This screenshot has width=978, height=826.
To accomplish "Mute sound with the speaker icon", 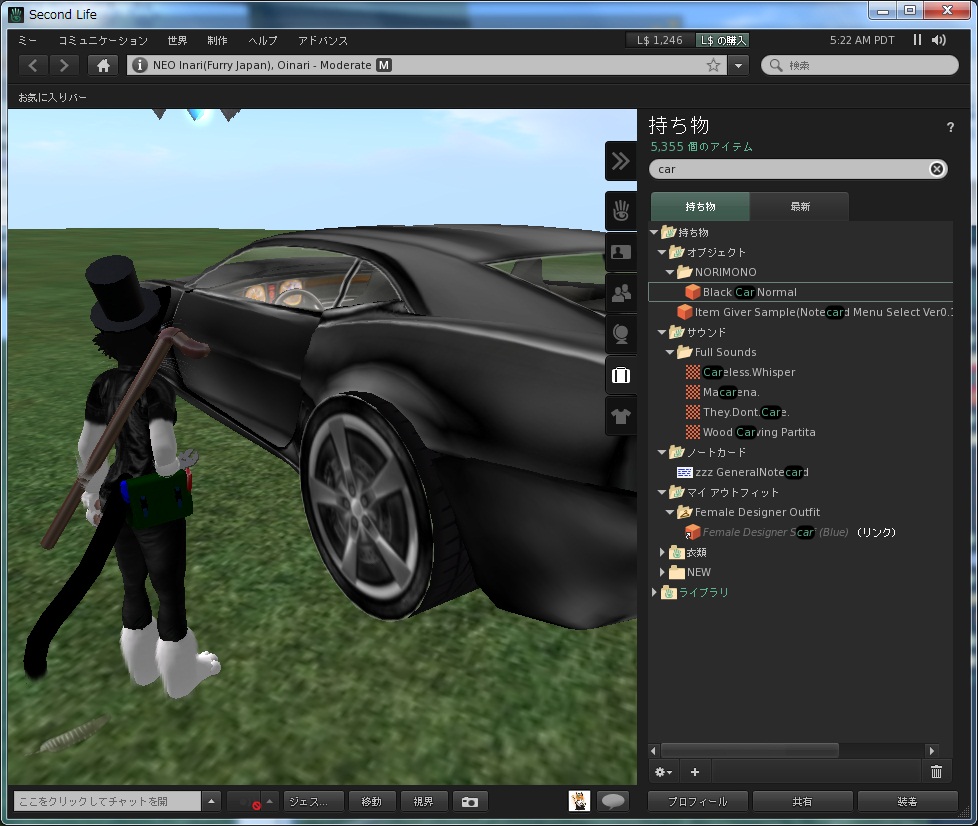I will click(939, 40).
